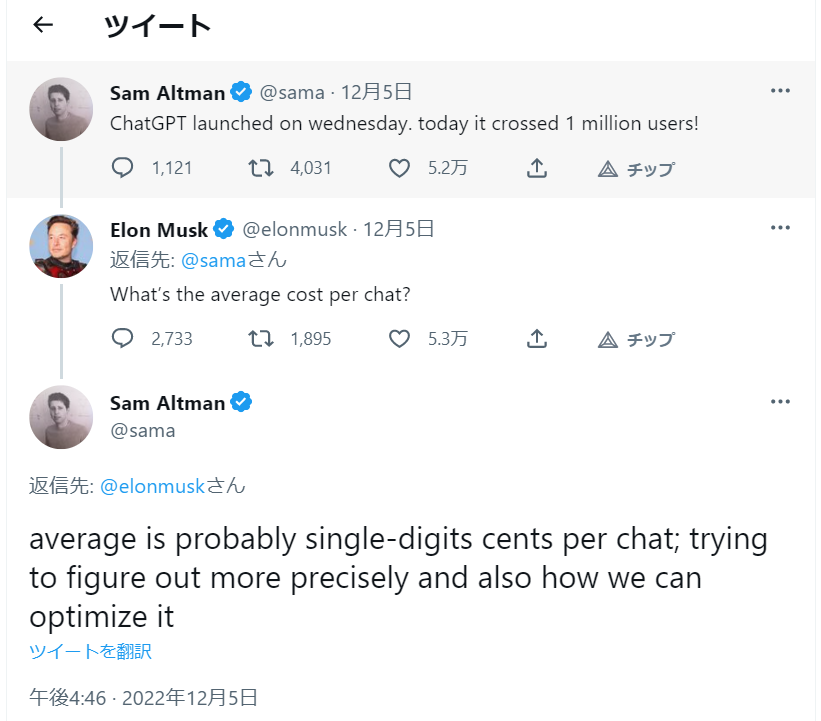Reply to the ChatGPT 1 million users tweet
Viewport: 821px width, 721px height.
pos(123,168)
